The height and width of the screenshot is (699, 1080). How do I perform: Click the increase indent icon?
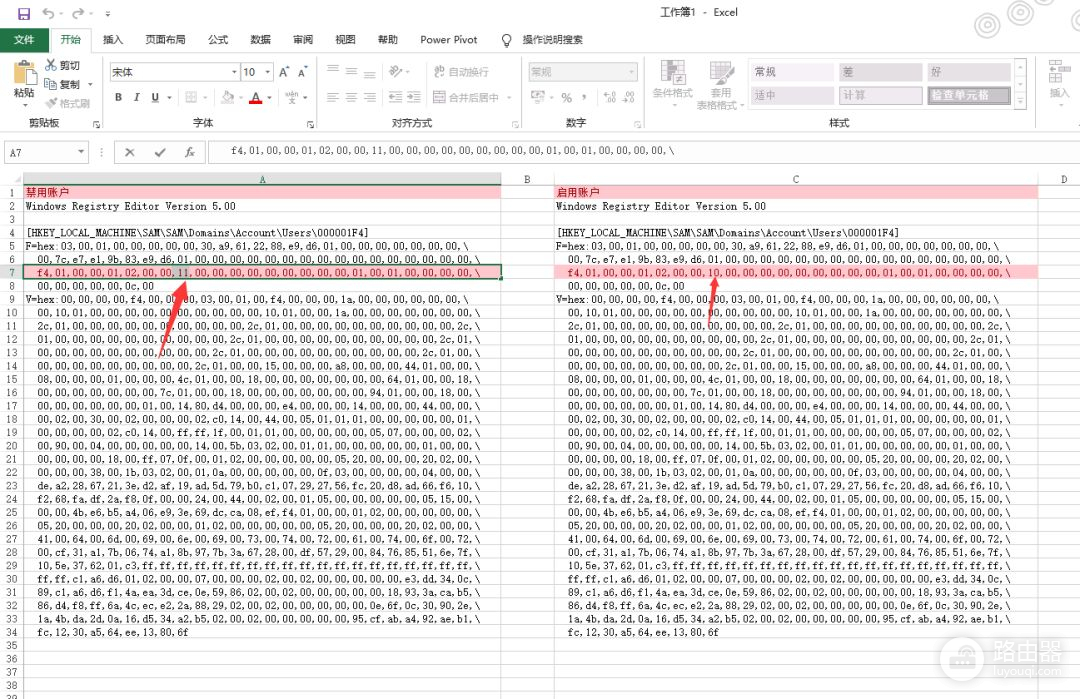pyautogui.click(x=413, y=97)
